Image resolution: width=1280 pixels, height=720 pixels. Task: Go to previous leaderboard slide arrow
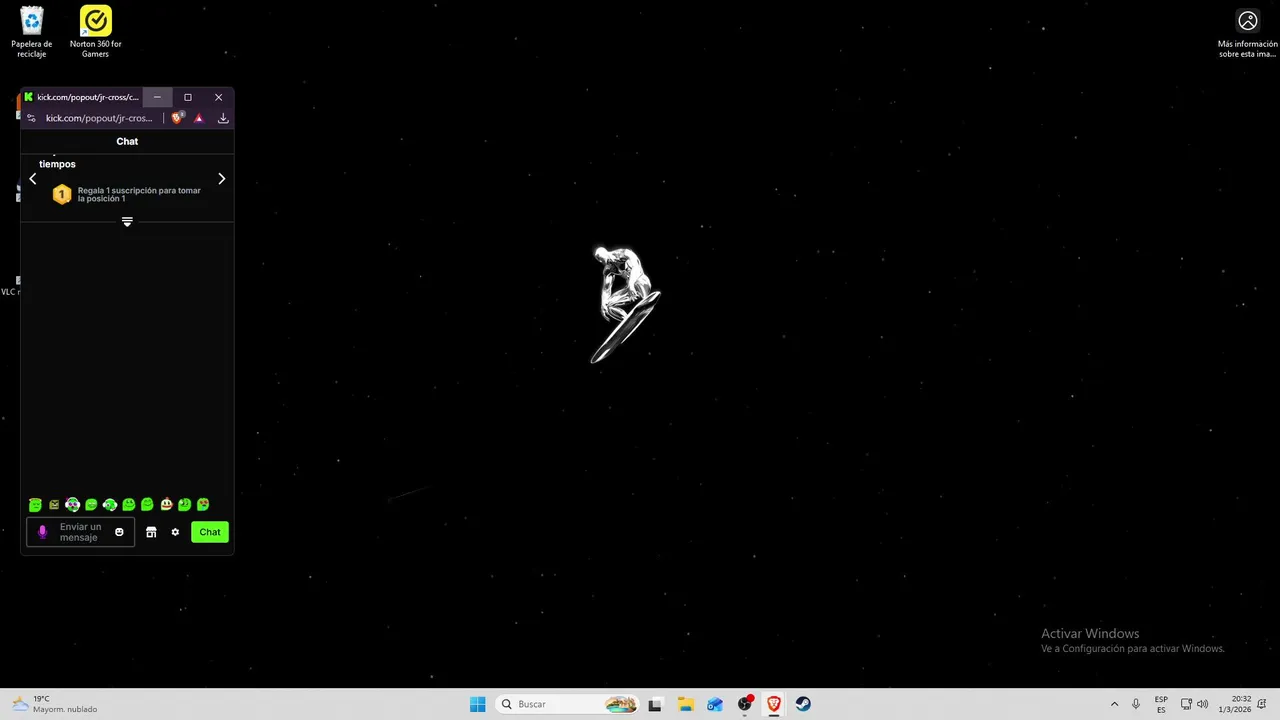[33, 179]
